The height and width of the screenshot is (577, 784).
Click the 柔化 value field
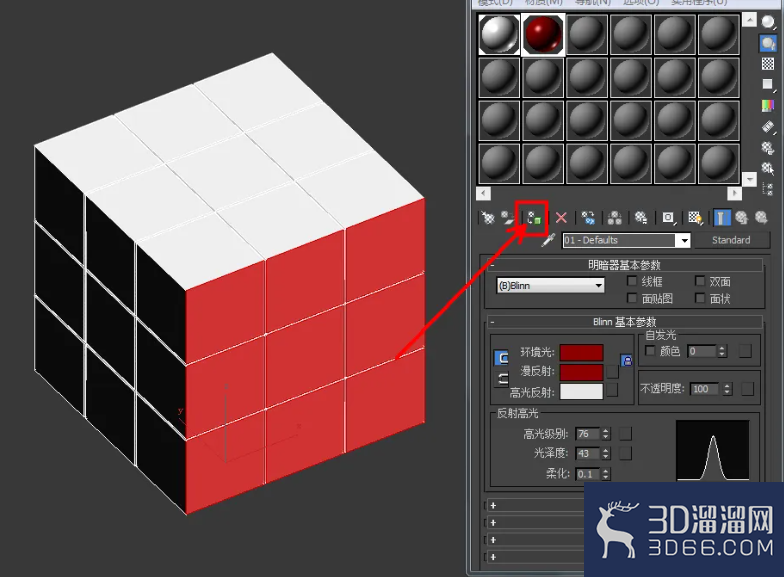coord(588,474)
